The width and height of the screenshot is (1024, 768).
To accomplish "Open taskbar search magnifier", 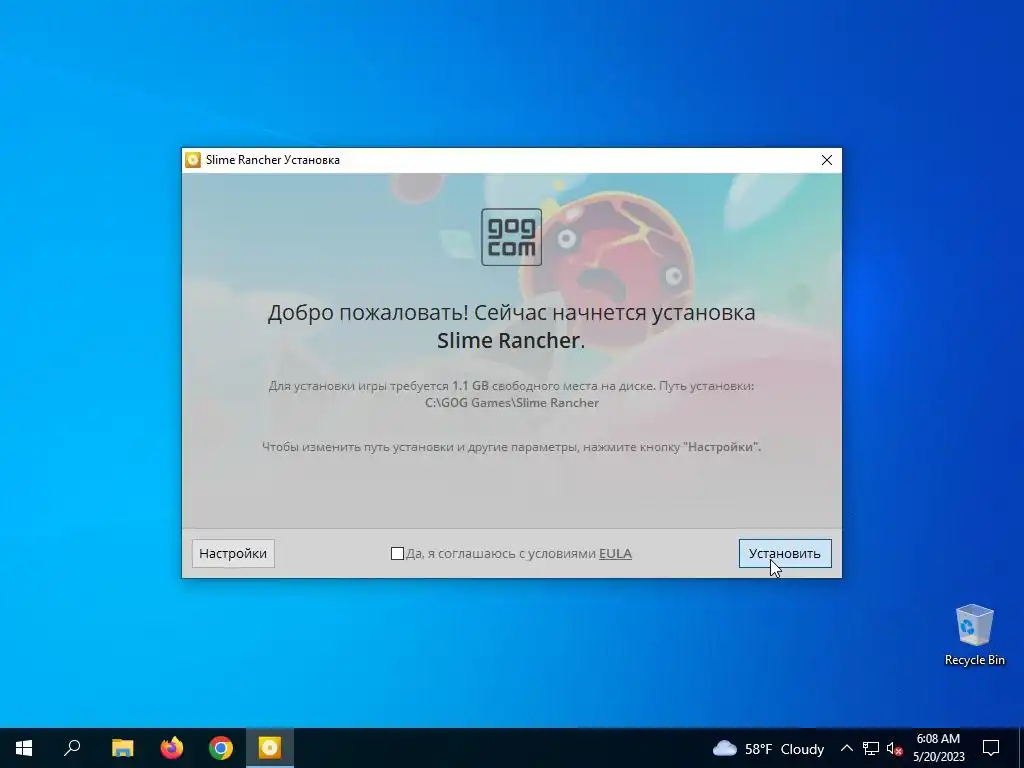I will (x=72, y=748).
